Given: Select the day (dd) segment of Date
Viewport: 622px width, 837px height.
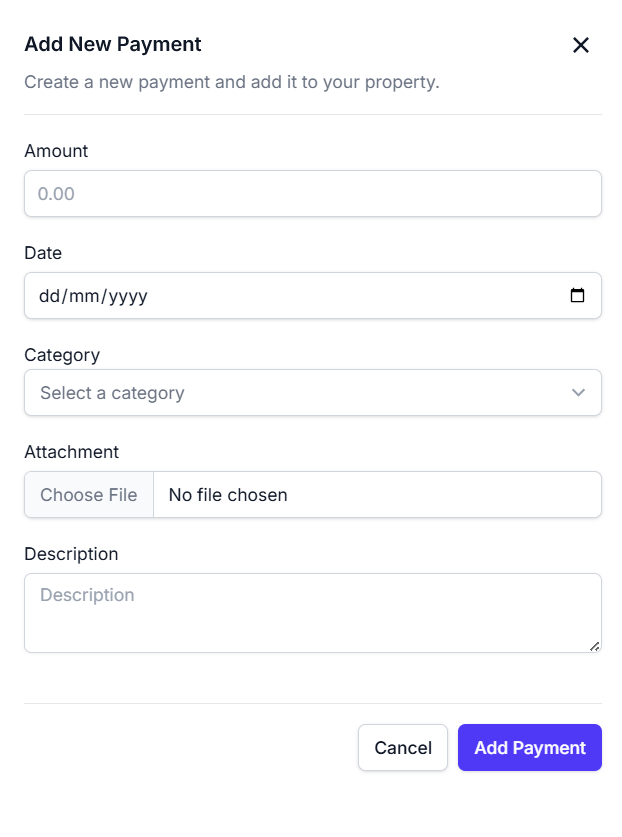Looking at the screenshot, I should point(49,296).
